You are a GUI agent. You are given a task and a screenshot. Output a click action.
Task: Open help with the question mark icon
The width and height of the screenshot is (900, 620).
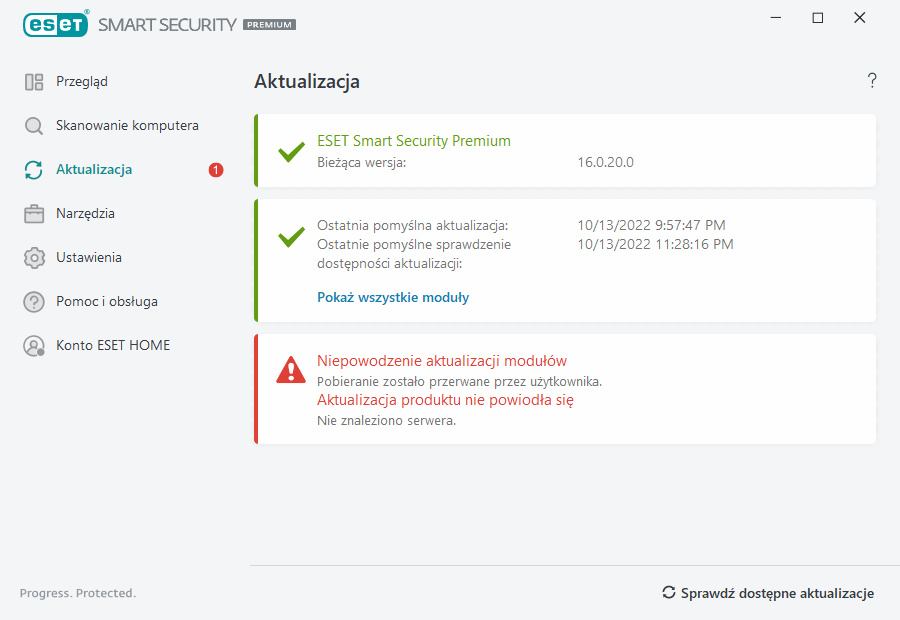[872, 81]
